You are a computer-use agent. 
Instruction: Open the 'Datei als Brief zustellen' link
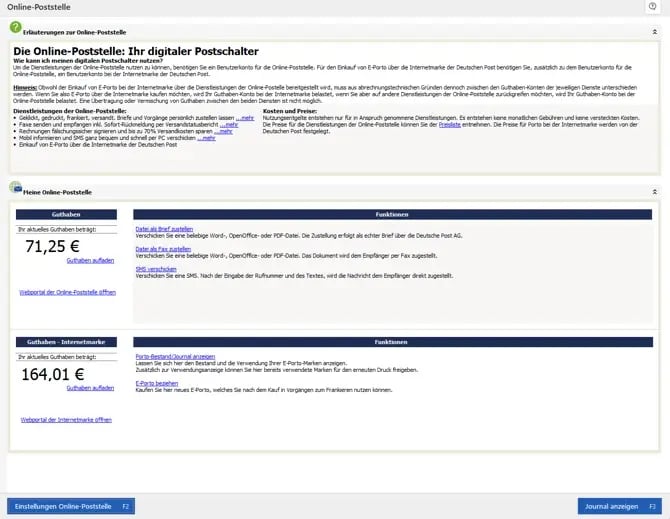162,229
